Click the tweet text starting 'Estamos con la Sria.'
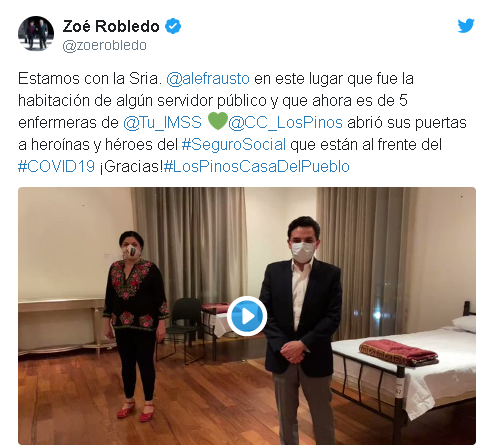484x447 pixels. [x=242, y=122]
